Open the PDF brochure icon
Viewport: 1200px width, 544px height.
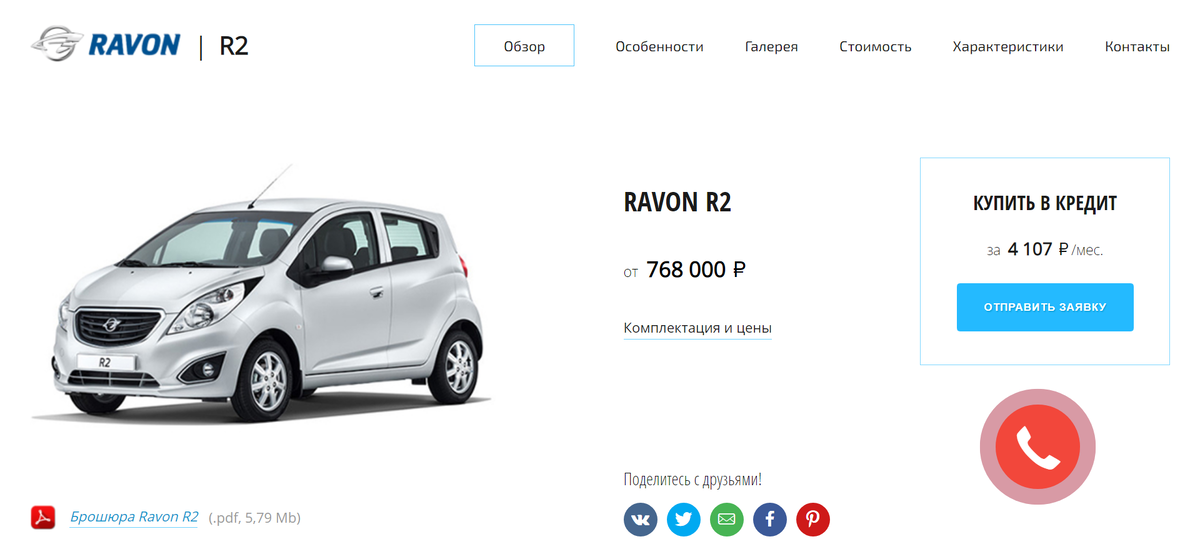(x=43, y=517)
